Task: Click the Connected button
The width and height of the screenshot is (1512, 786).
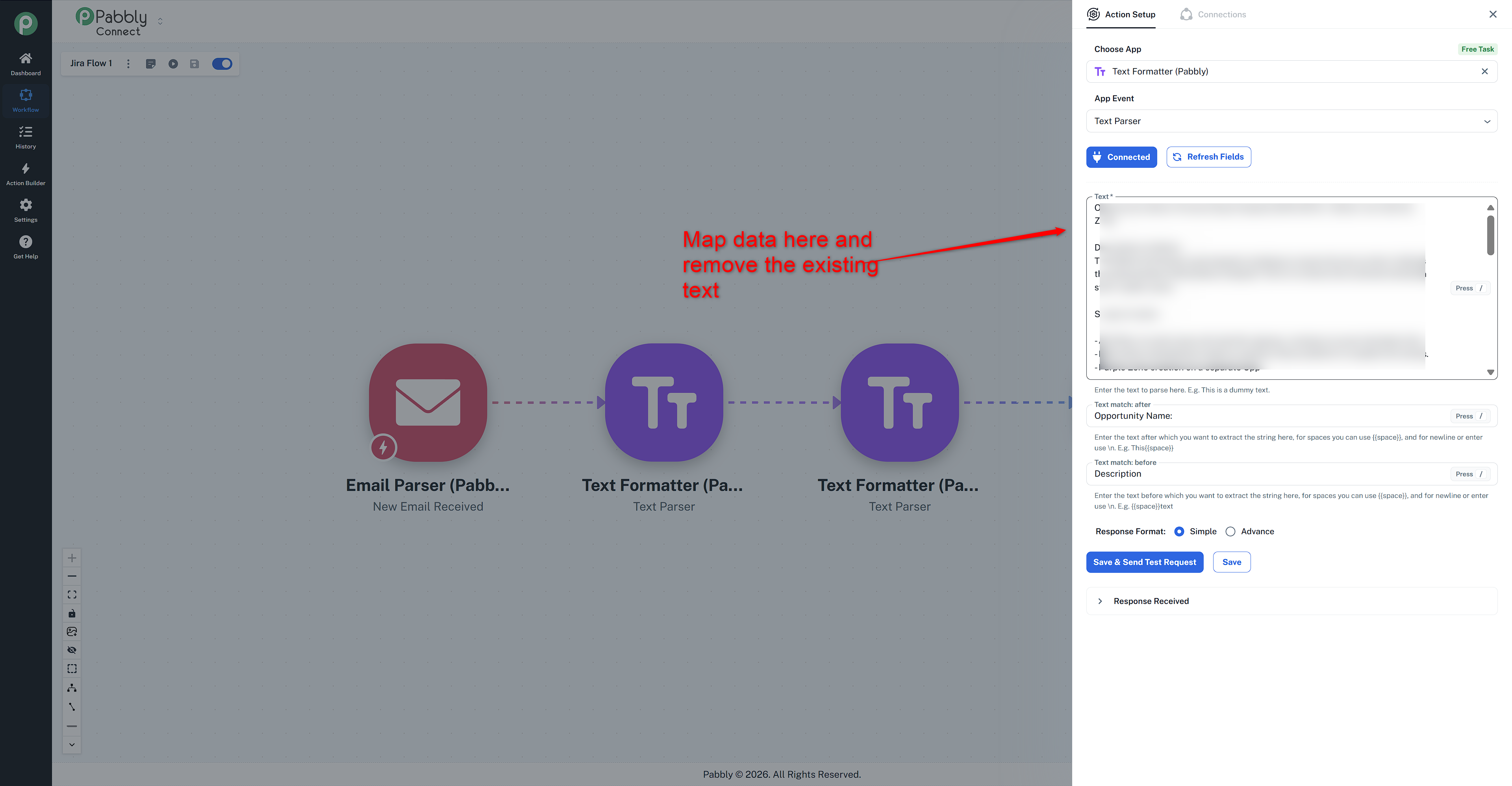Action: pos(1122,157)
